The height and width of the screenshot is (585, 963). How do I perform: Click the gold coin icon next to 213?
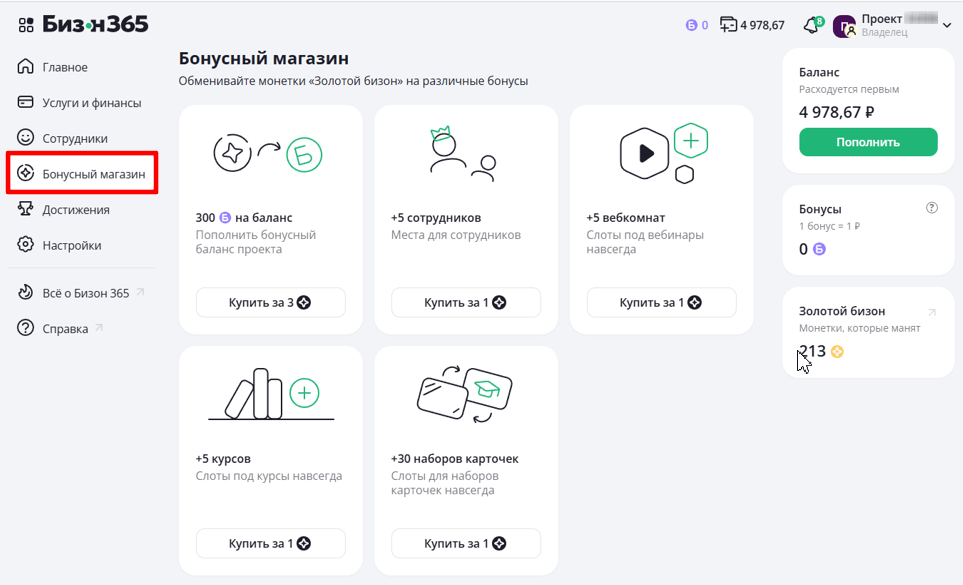pyautogui.click(x=837, y=351)
